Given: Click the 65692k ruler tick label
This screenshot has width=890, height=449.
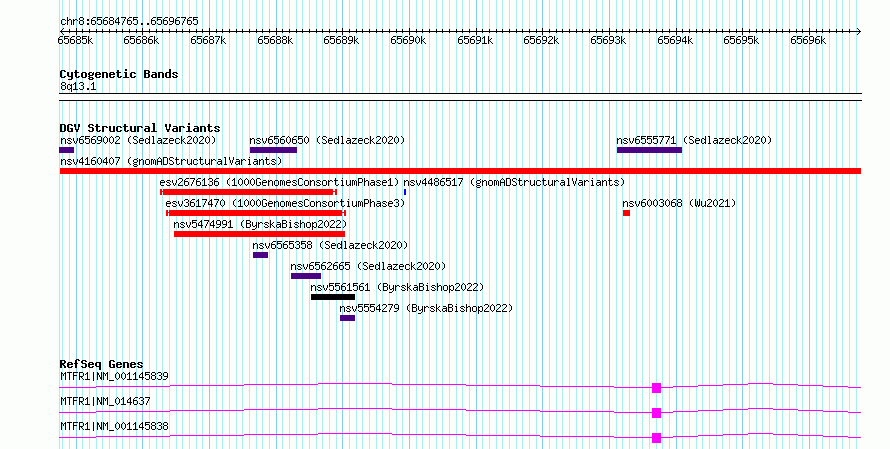Looking at the screenshot, I should (541, 40).
